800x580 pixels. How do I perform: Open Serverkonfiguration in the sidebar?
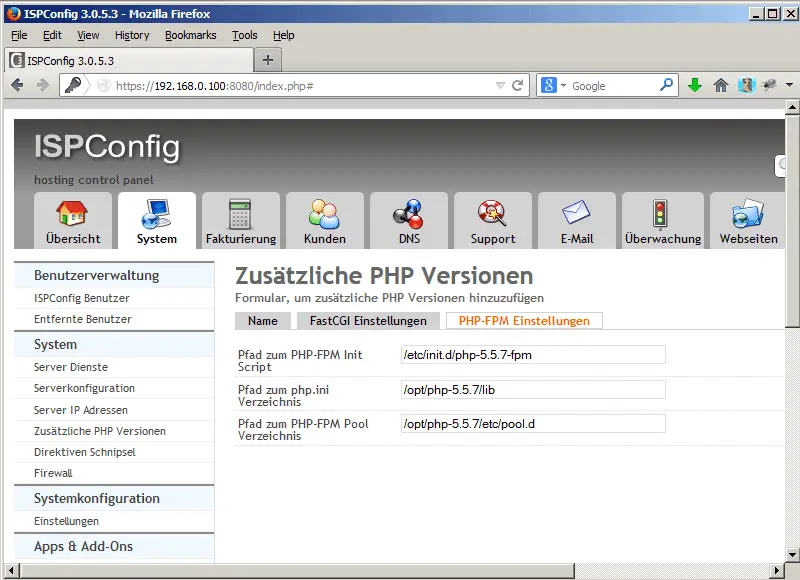click(84, 388)
